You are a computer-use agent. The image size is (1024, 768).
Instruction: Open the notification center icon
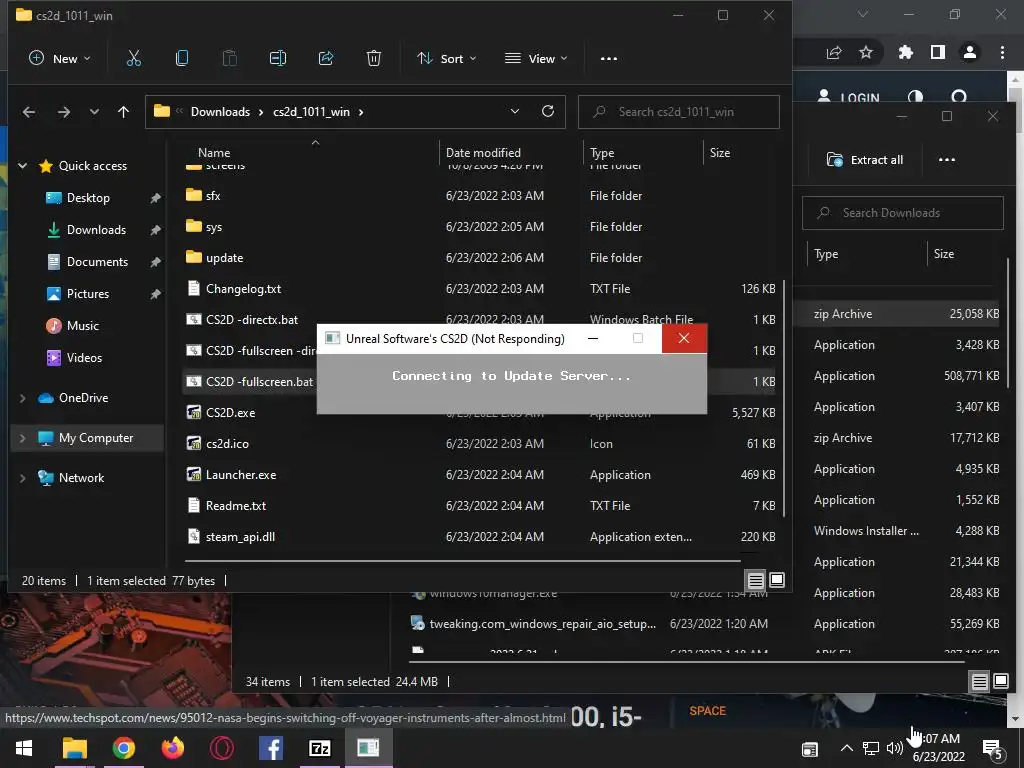[x=993, y=748]
